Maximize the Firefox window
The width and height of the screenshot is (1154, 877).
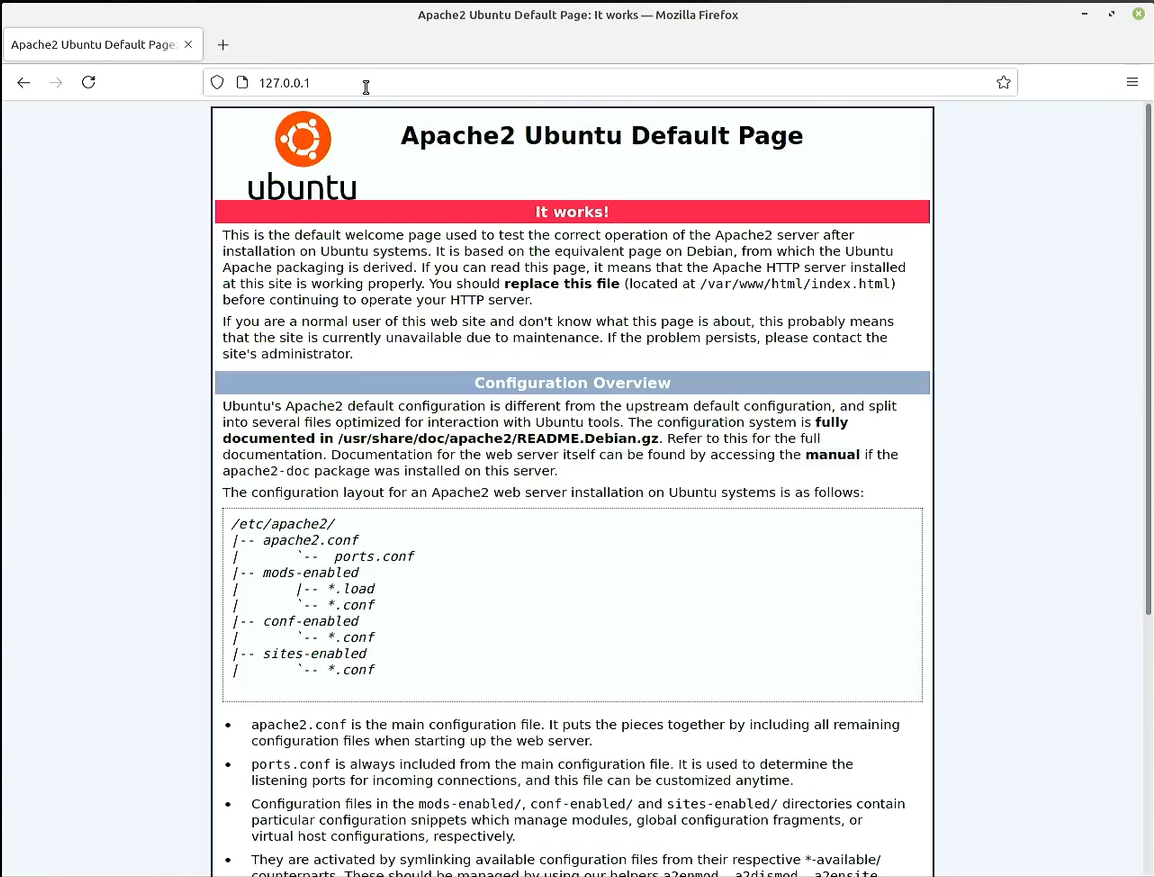tap(1112, 15)
